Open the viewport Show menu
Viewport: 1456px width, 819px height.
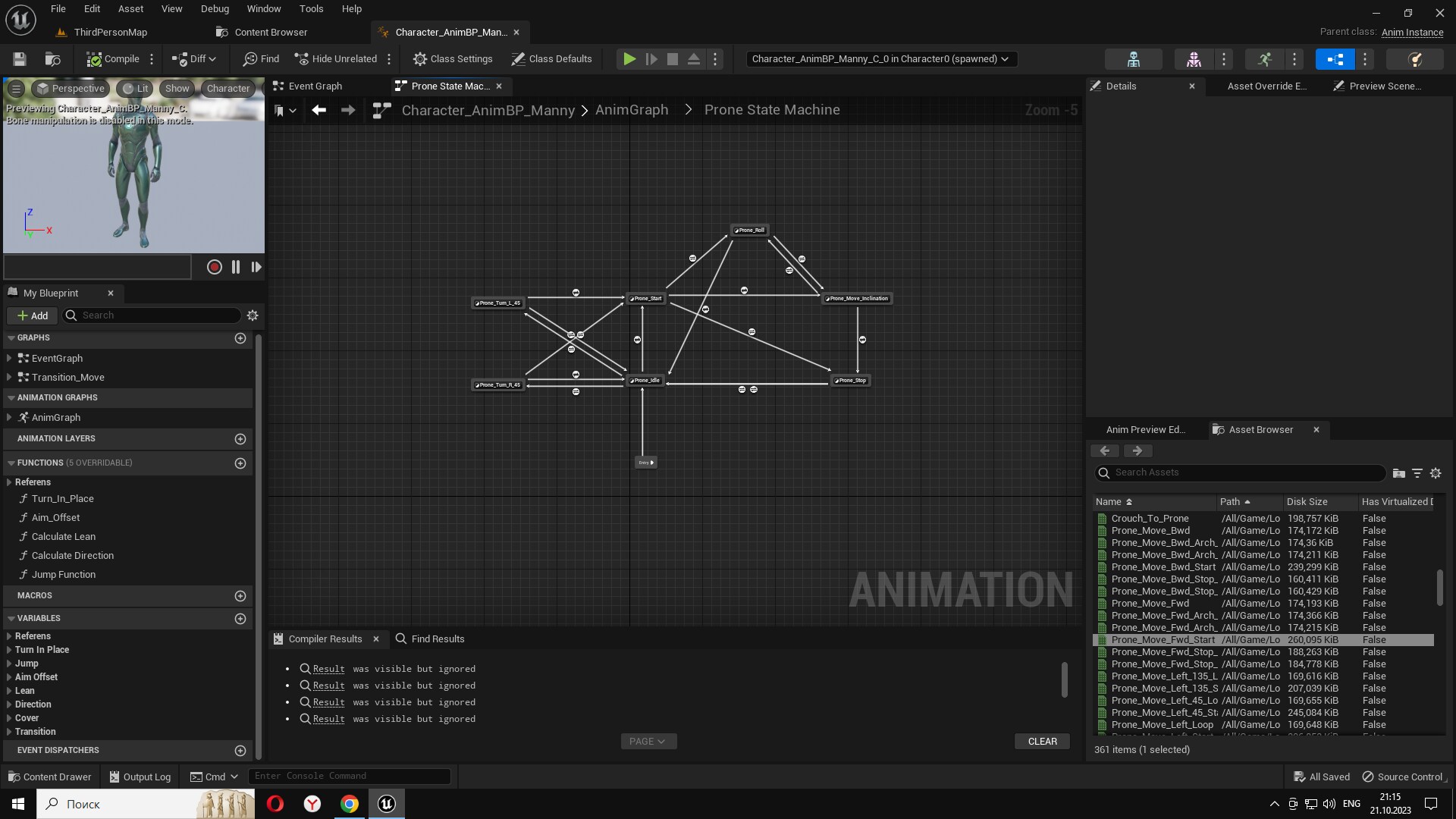[177, 89]
